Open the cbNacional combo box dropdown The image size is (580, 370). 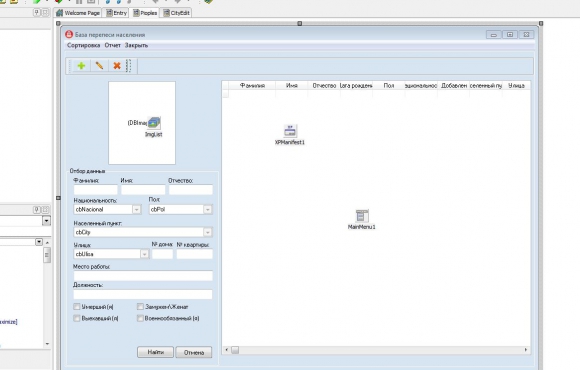(x=136, y=210)
